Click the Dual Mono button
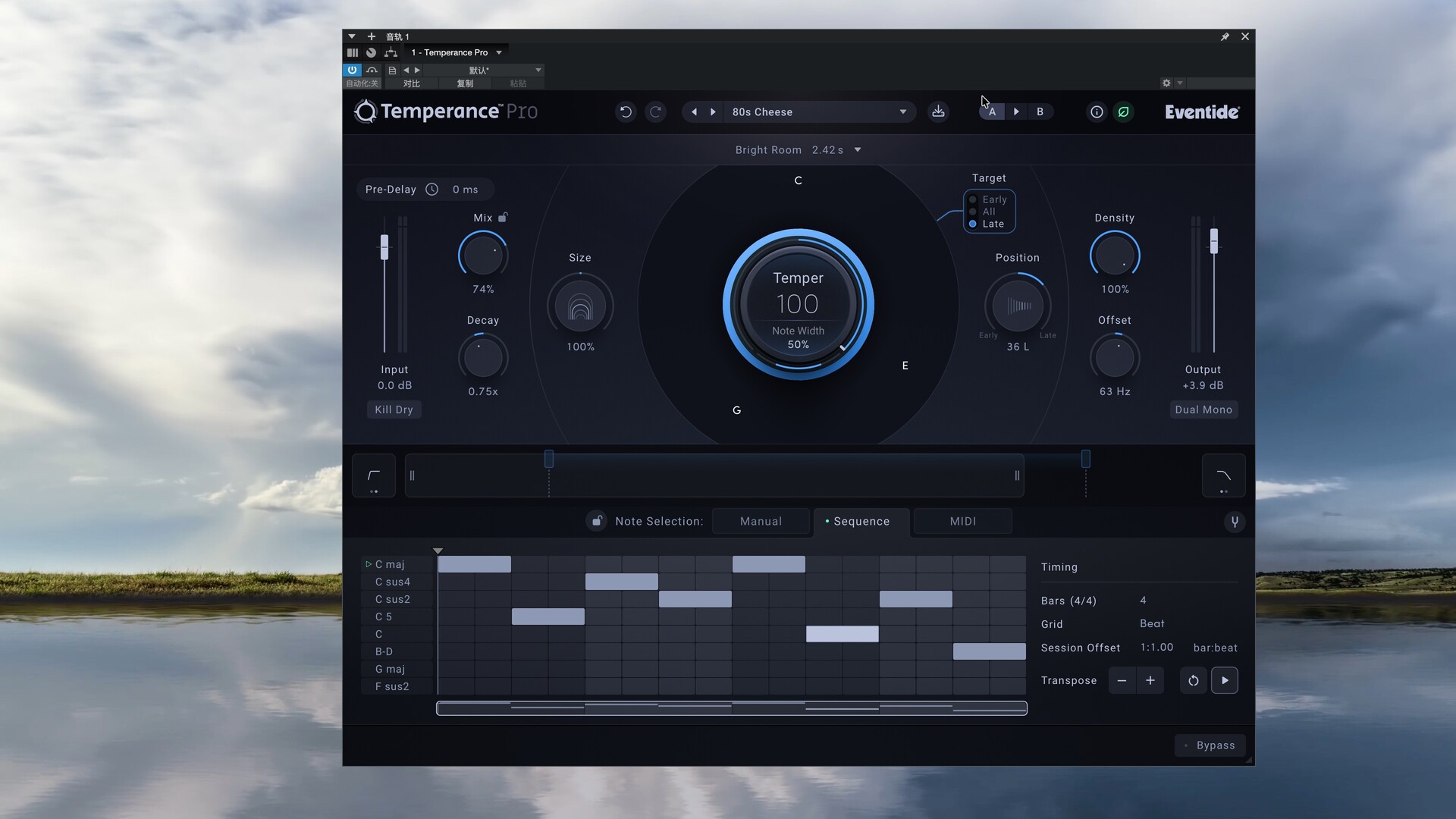Viewport: 1456px width, 819px height. [1203, 410]
